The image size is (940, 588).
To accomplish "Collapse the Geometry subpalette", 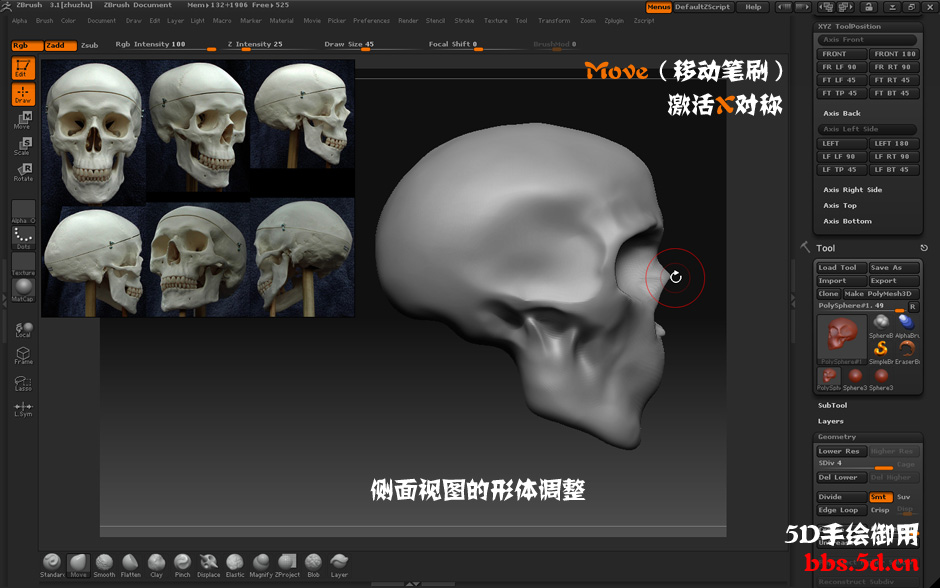I will click(x=837, y=437).
